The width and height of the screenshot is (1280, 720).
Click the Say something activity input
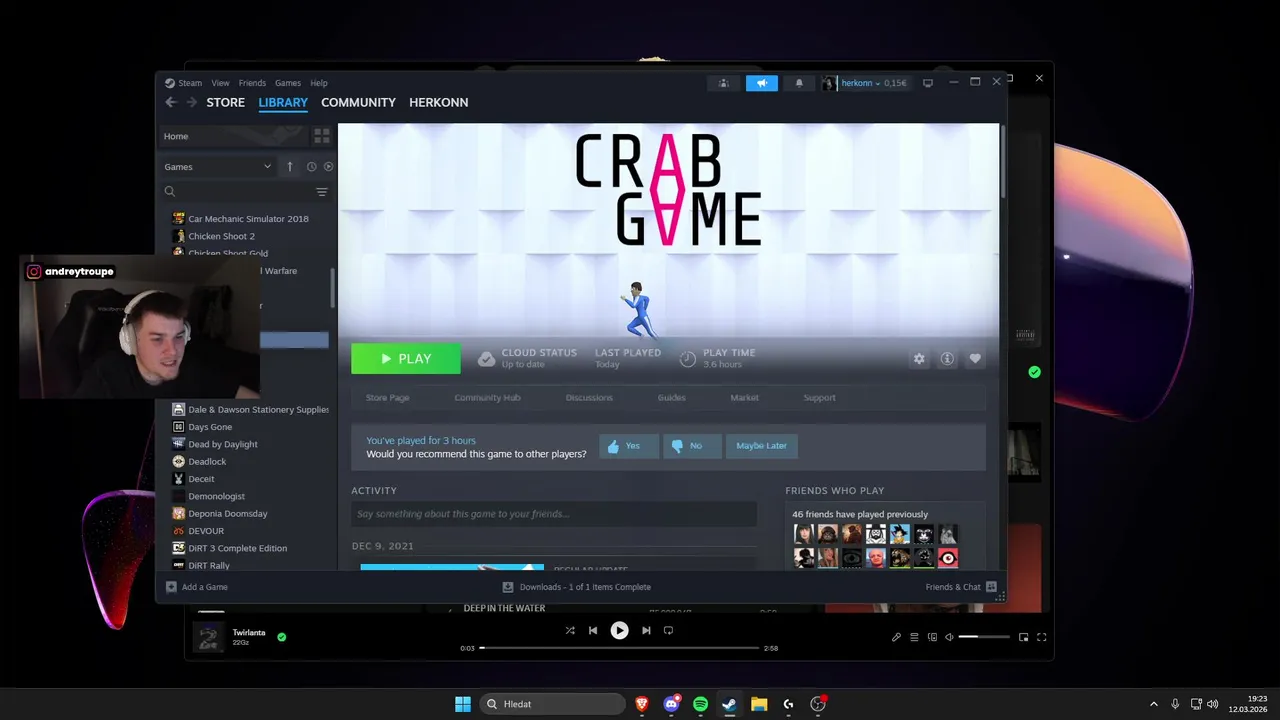(x=553, y=514)
